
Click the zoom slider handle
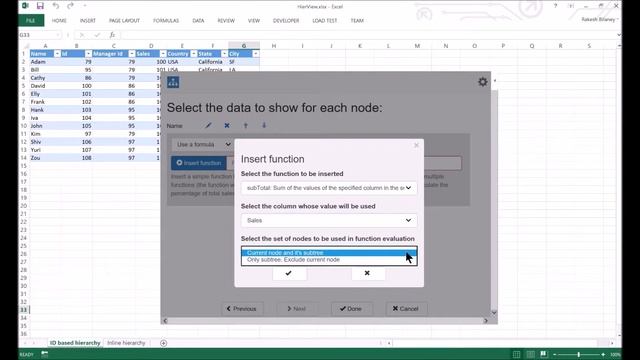[579, 354]
